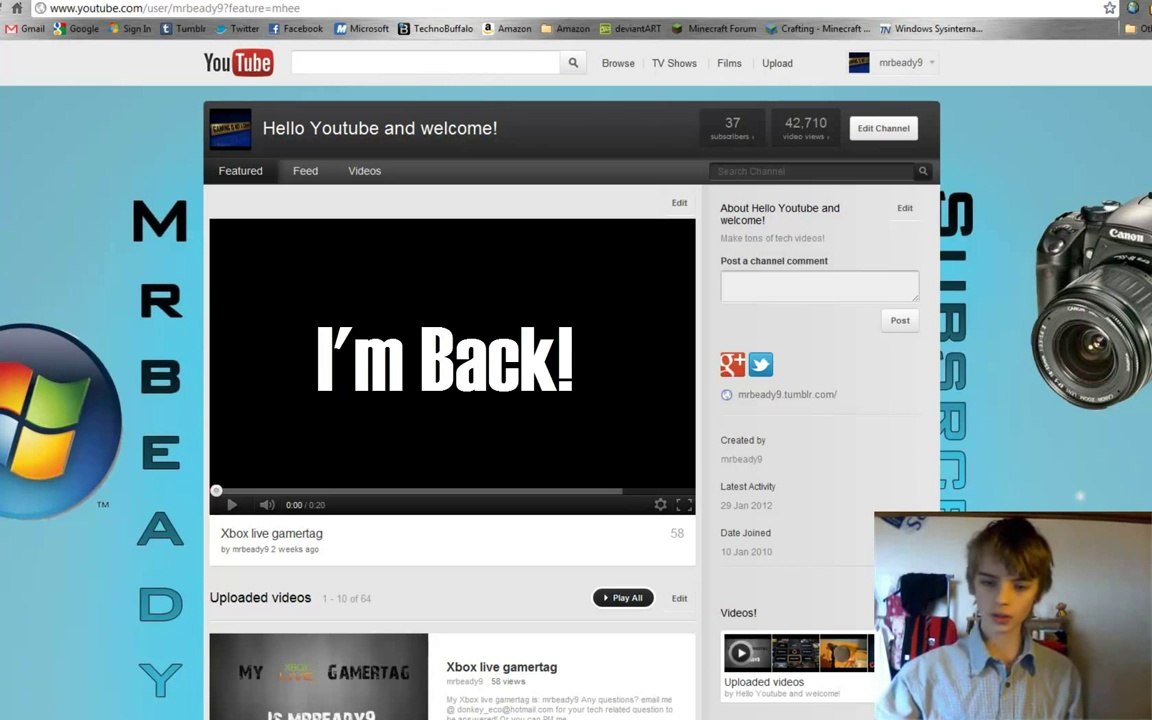
Task: Open the Minecraft Forum bookmark
Action: coord(714,29)
